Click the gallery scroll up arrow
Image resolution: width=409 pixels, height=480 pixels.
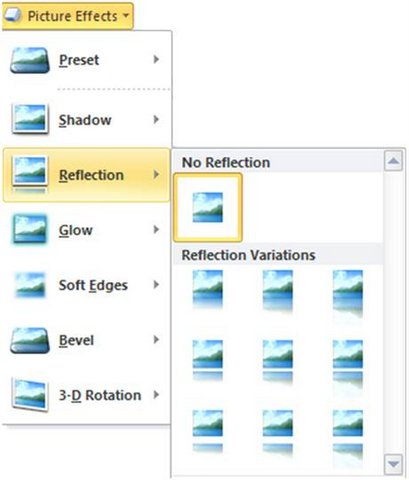[x=393, y=161]
